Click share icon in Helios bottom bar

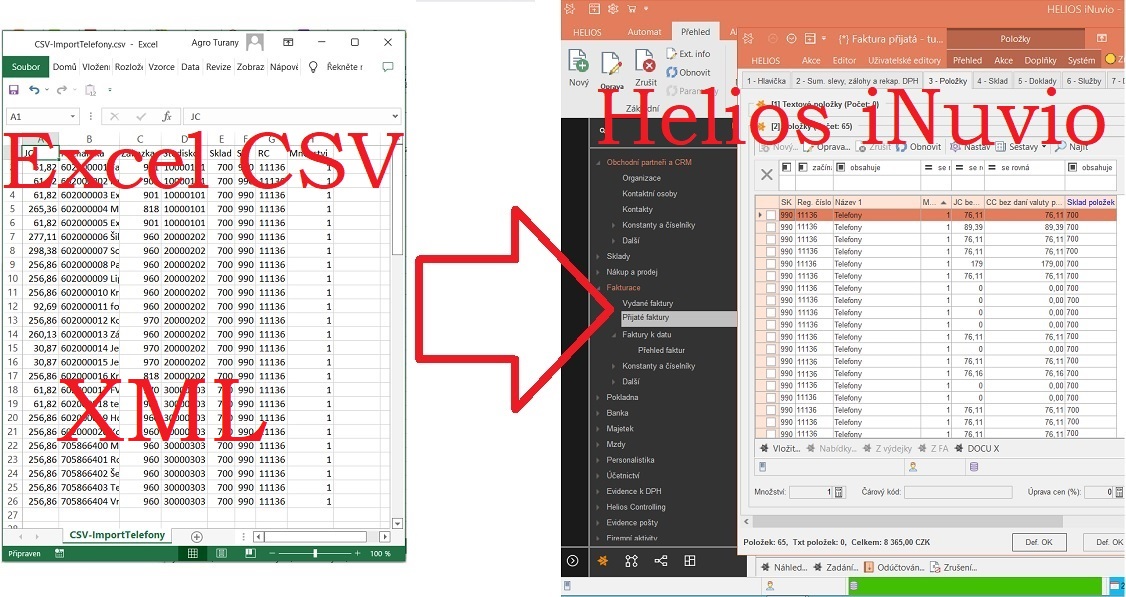661,561
